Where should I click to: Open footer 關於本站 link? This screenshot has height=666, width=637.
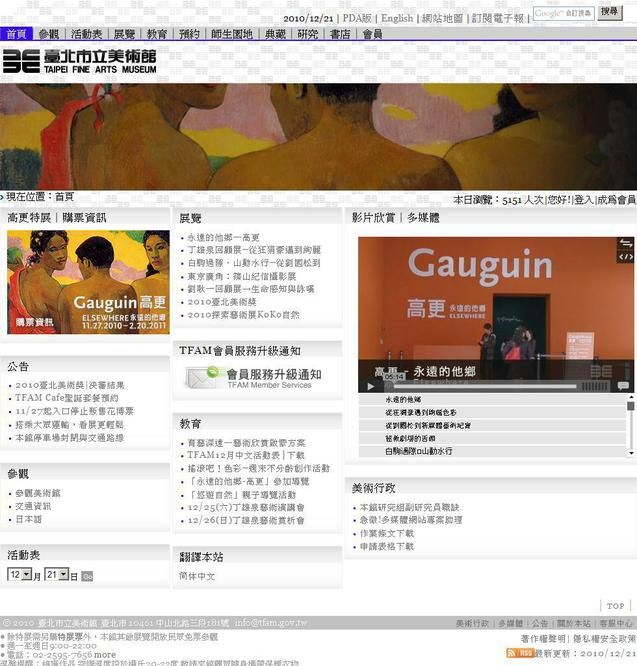coord(574,624)
